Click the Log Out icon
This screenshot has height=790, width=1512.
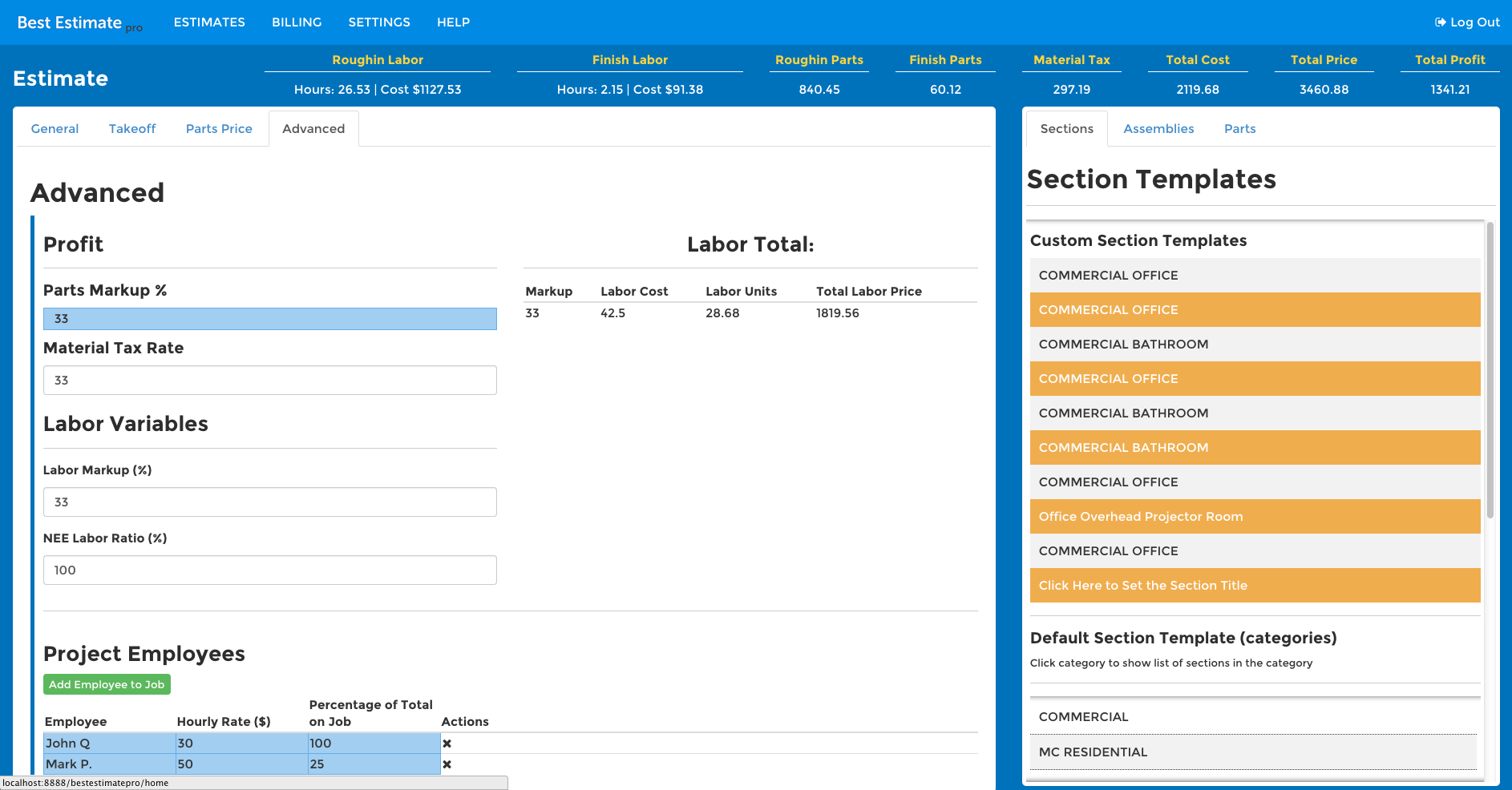[1441, 22]
